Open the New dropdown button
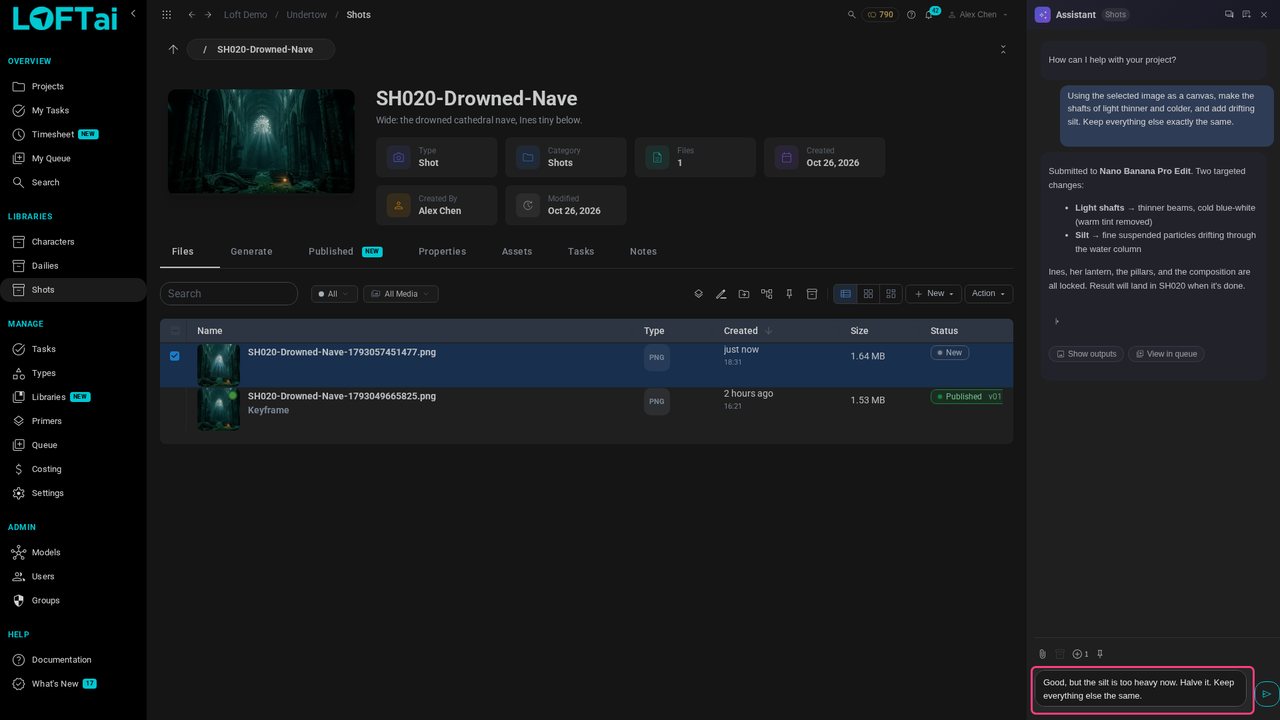The width and height of the screenshot is (1280, 720). 934,294
